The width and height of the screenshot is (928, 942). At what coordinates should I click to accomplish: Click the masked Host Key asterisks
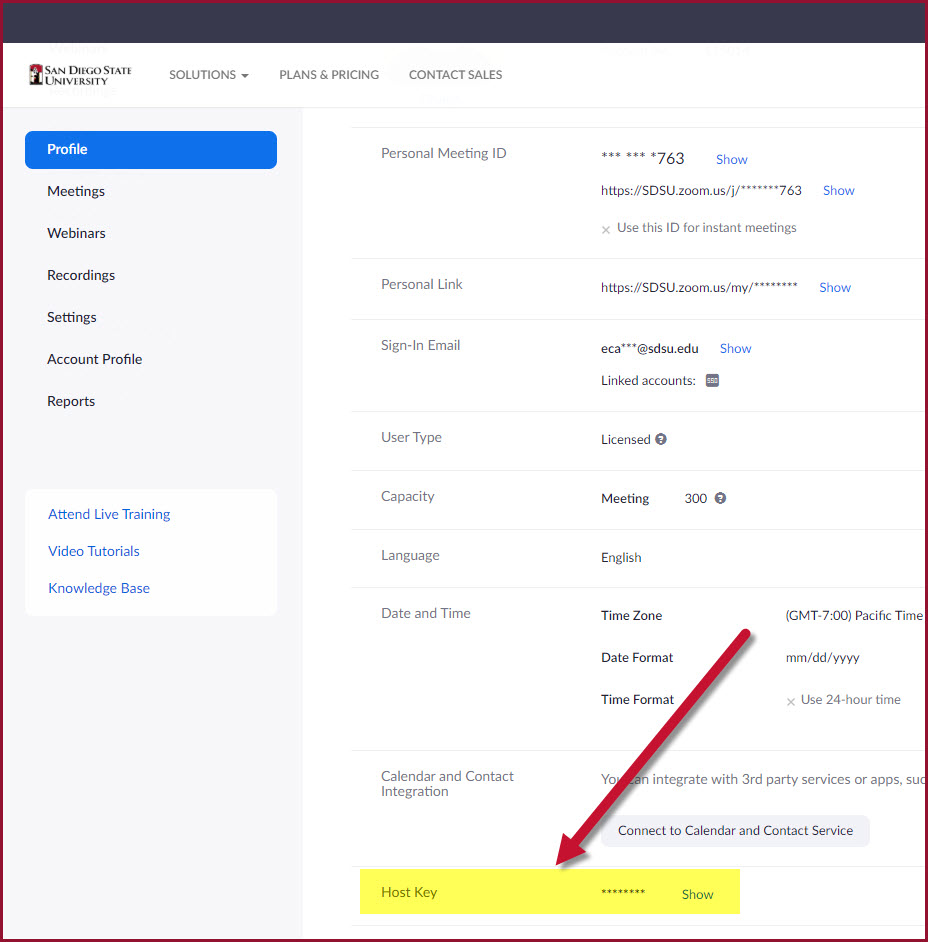[x=623, y=892]
